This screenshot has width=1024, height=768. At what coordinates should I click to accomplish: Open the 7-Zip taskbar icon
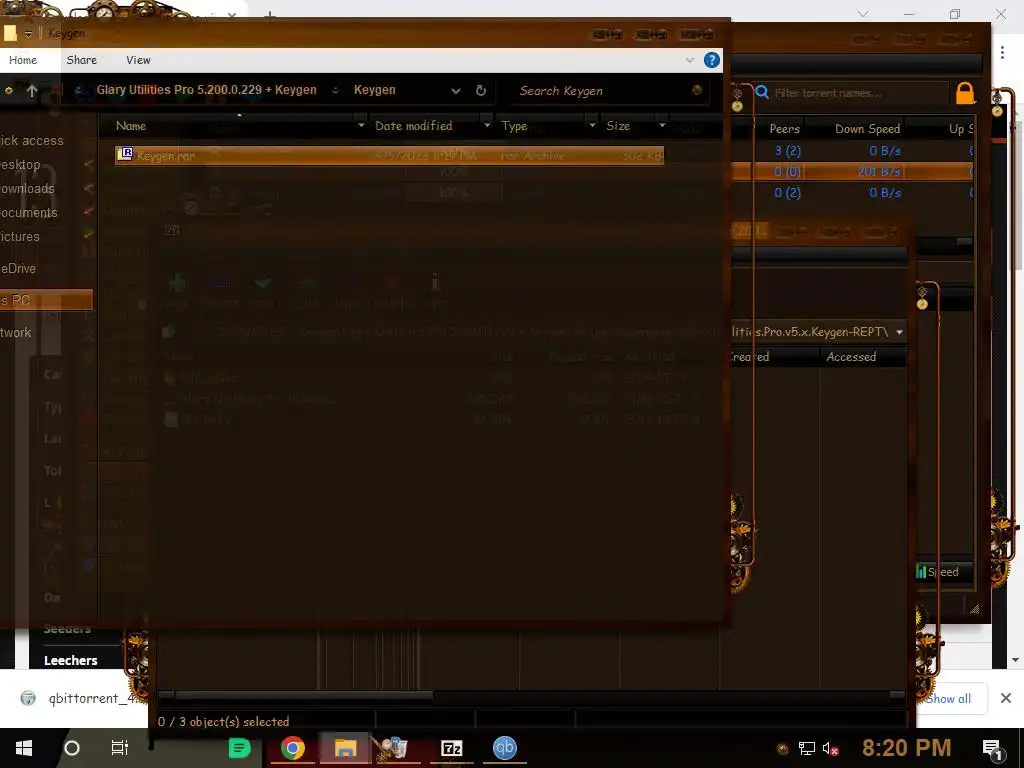tap(451, 748)
